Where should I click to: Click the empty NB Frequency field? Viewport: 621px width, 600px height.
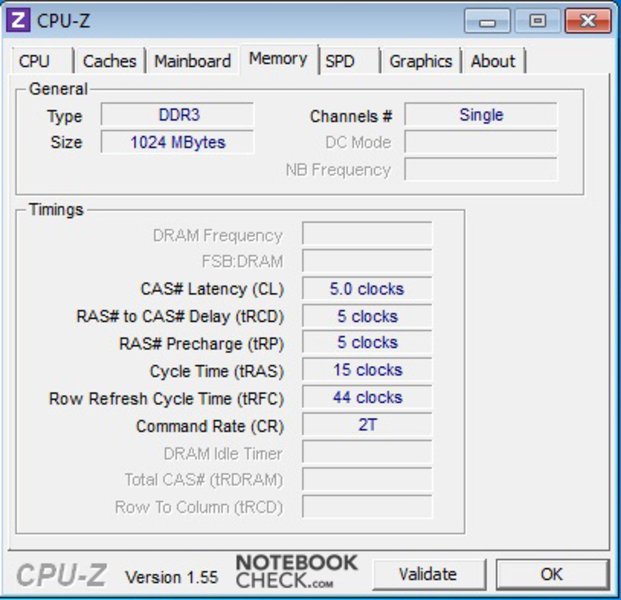pyautogui.click(x=481, y=170)
